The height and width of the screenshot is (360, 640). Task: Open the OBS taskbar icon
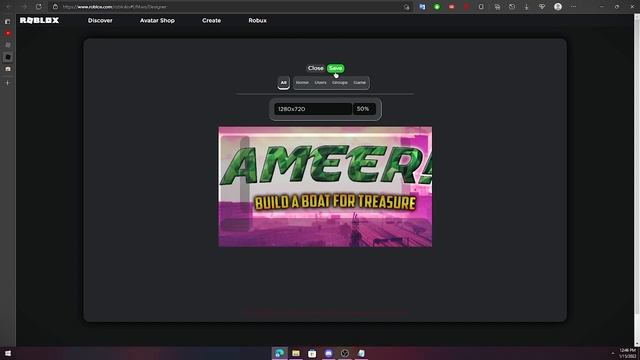pos(345,353)
